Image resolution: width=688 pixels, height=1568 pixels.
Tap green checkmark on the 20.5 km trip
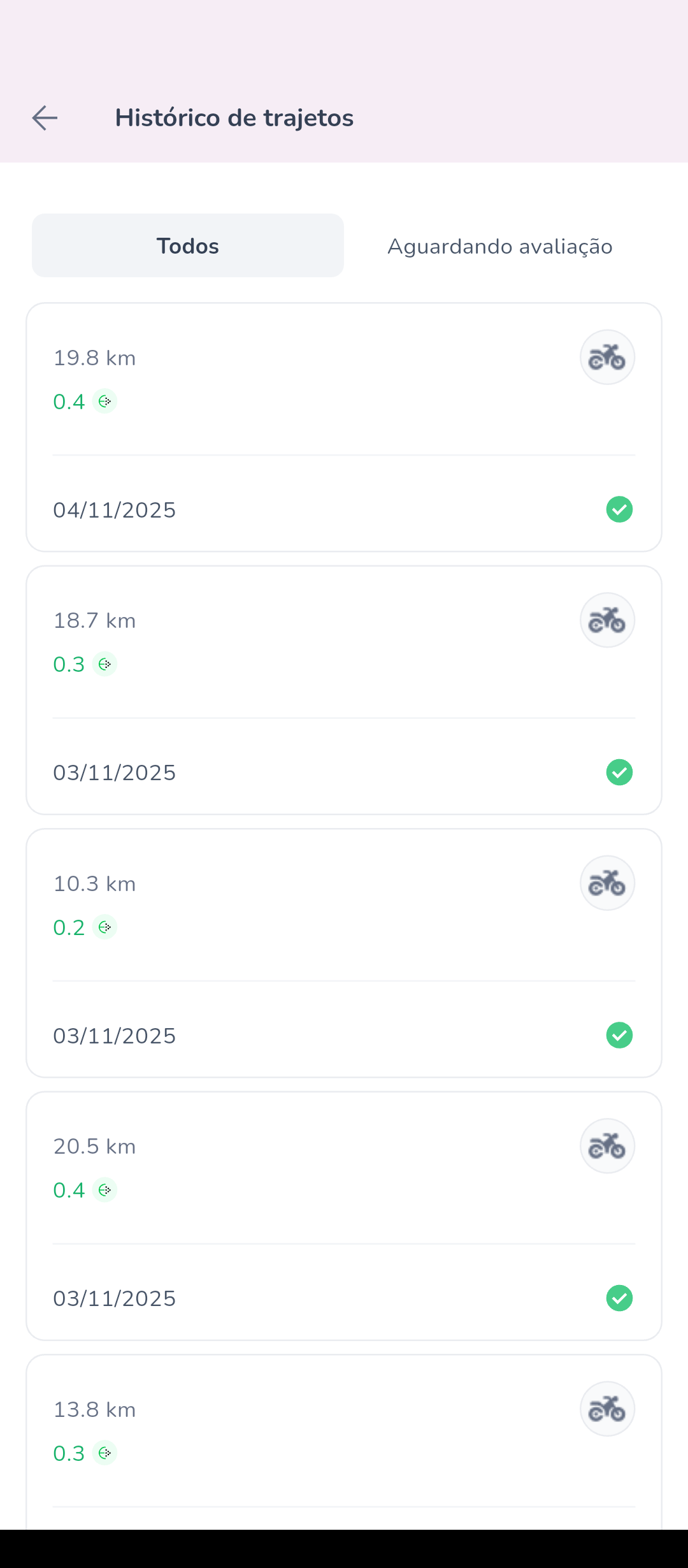click(619, 1298)
